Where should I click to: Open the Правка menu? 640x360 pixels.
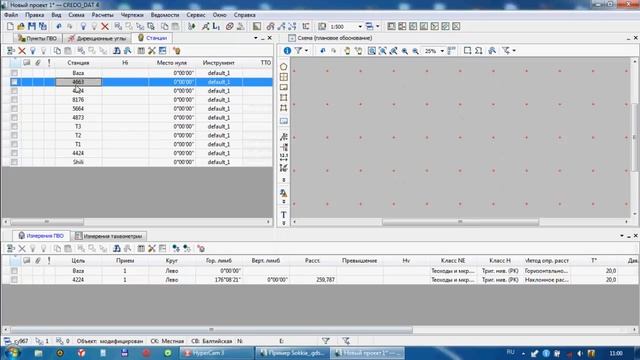coord(34,15)
